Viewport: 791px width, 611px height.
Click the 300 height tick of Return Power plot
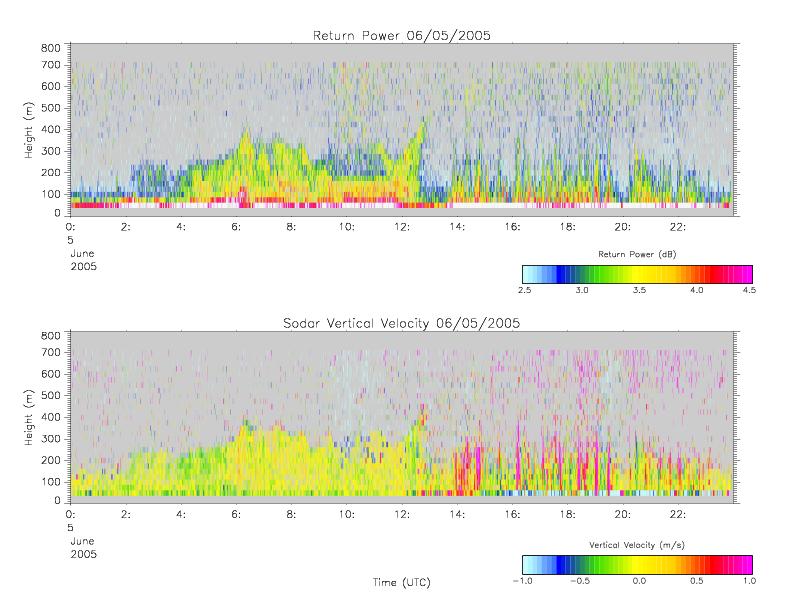tap(50, 151)
